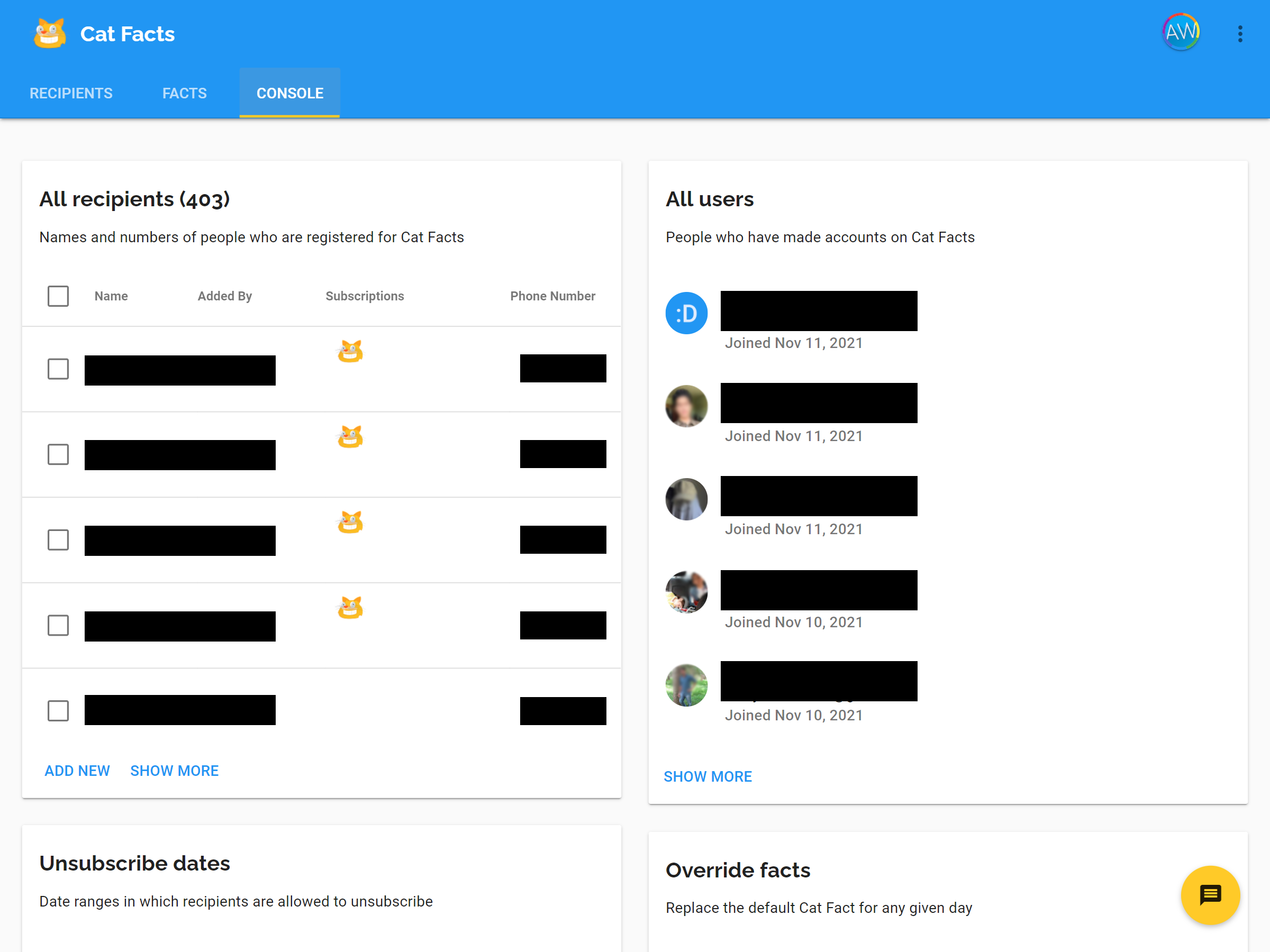
Task: Click the last user's profile photo thumbnail
Action: 686,684
